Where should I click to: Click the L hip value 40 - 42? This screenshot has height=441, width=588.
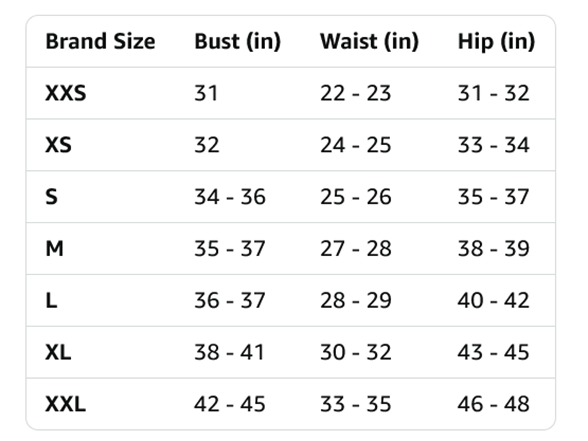coord(494,300)
